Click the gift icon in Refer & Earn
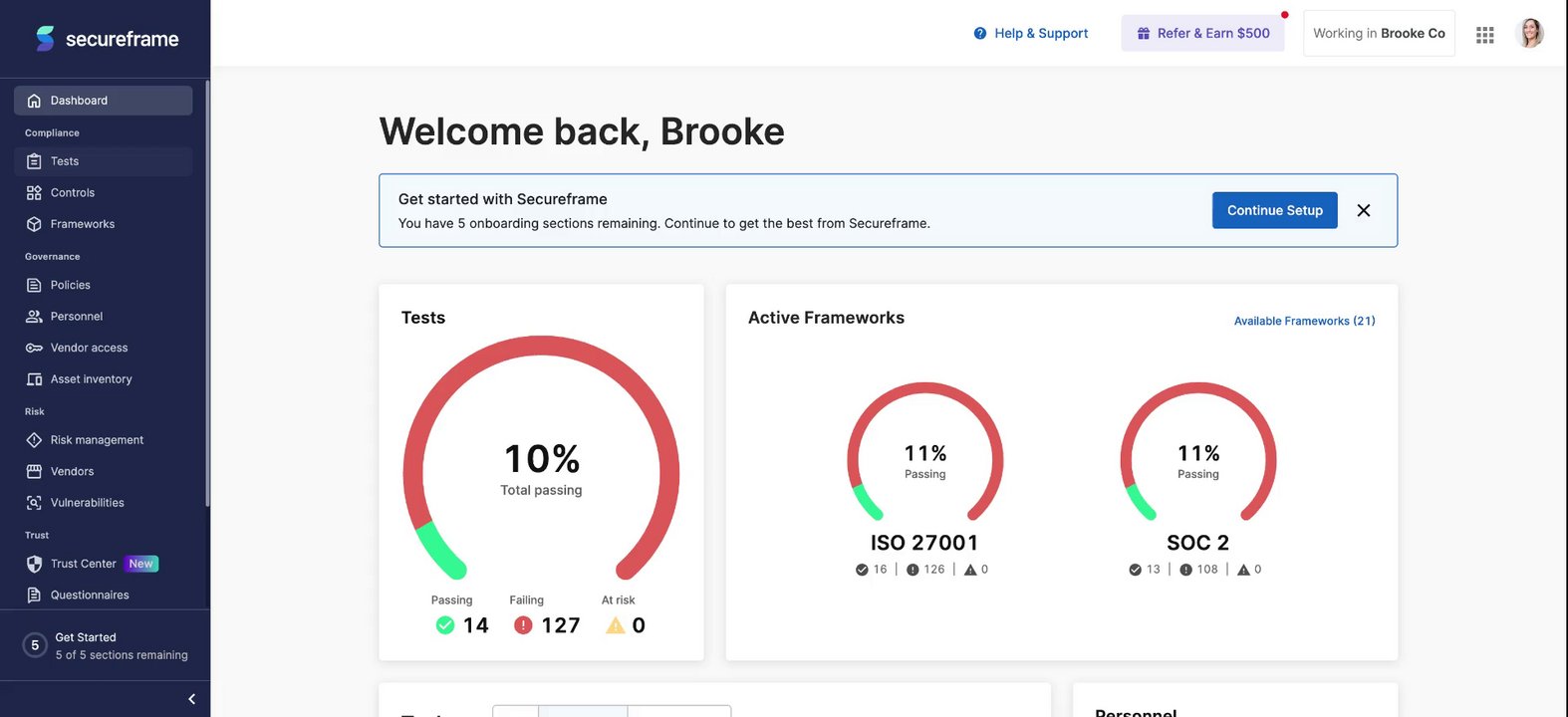This screenshot has height=717, width=1568. (1144, 33)
